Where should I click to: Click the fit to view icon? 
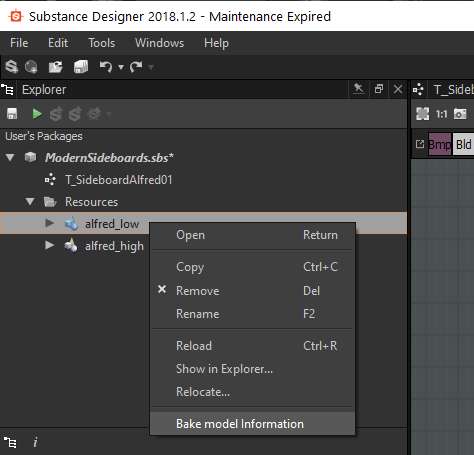(x=422, y=114)
